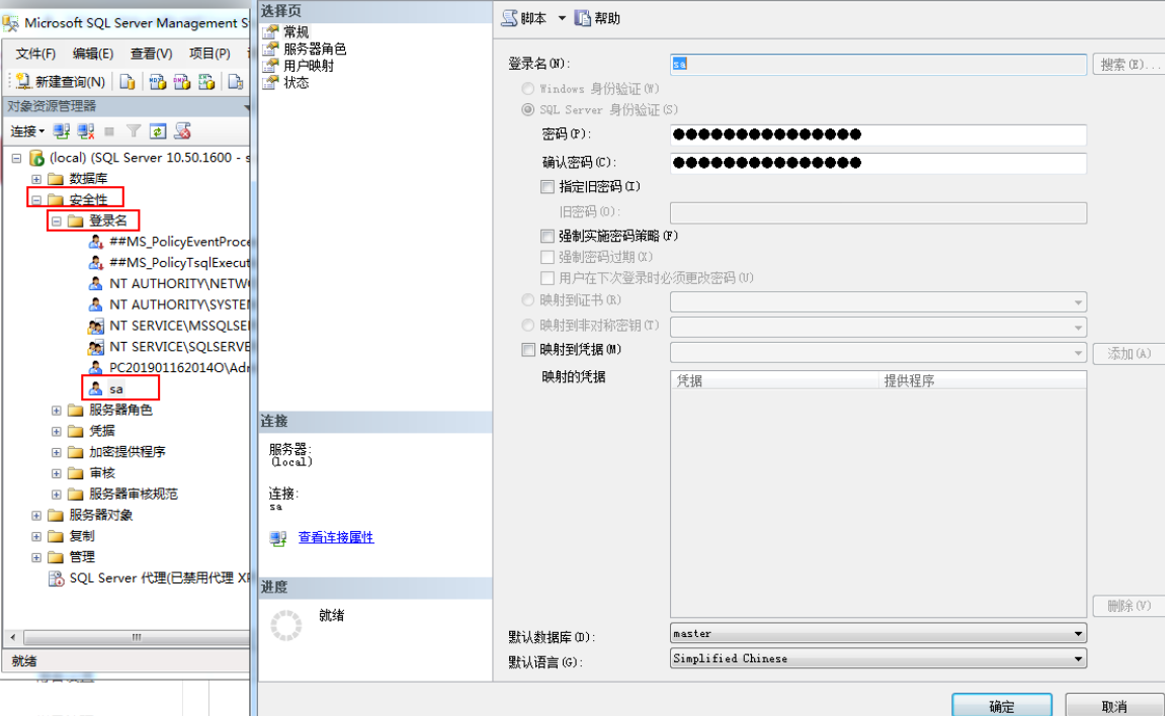Click the connect Object Explorer icon
This screenshot has width=1165, height=716.
(61, 131)
